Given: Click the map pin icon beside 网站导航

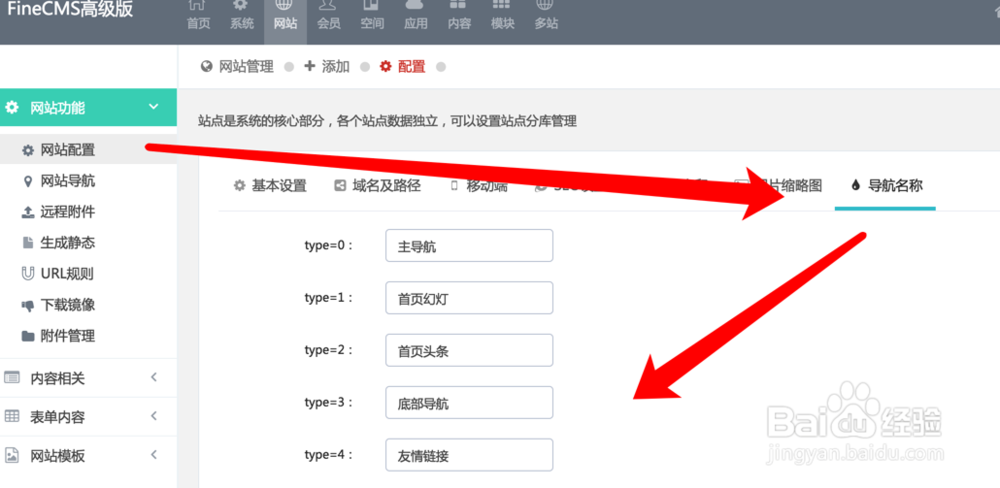Looking at the screenshot, I should click(x=27, y=182).
